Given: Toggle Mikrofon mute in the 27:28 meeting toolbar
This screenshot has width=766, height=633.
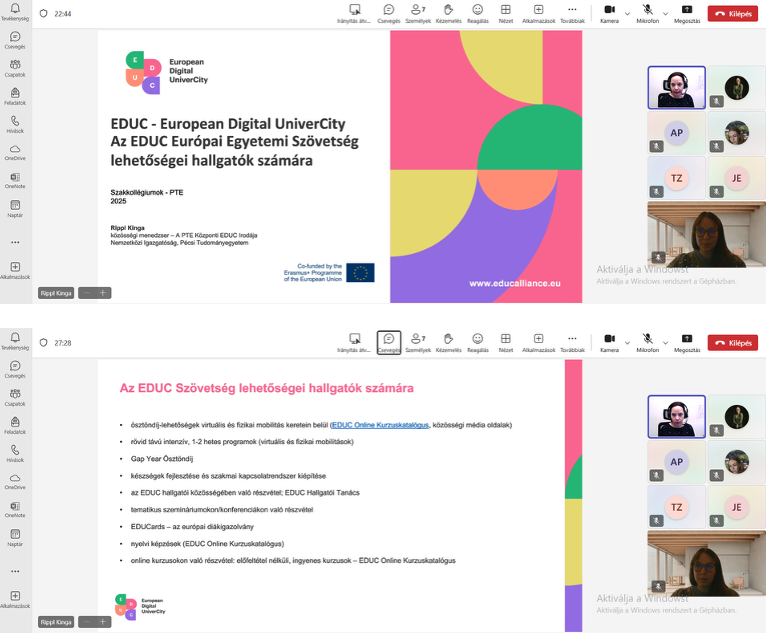Looking at the screenshot, I should 647,343.
